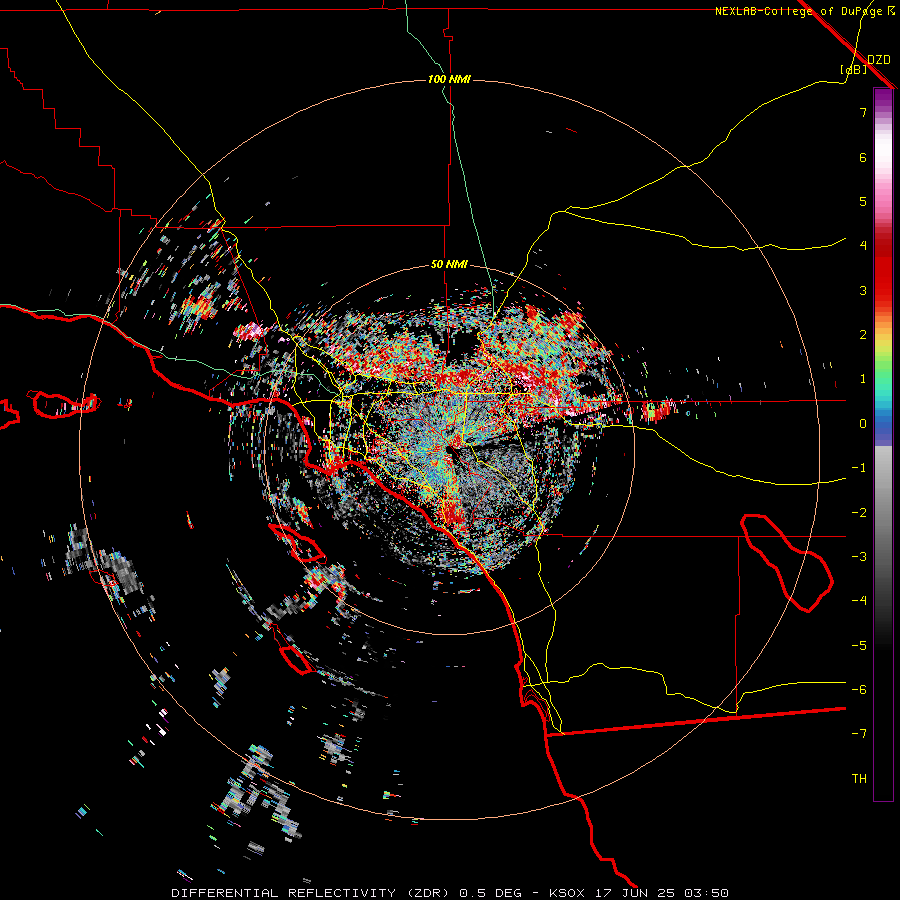This screenshot has height=900, width=900.
Task: Click the 4 value on color scale
Action: [863, 246]
